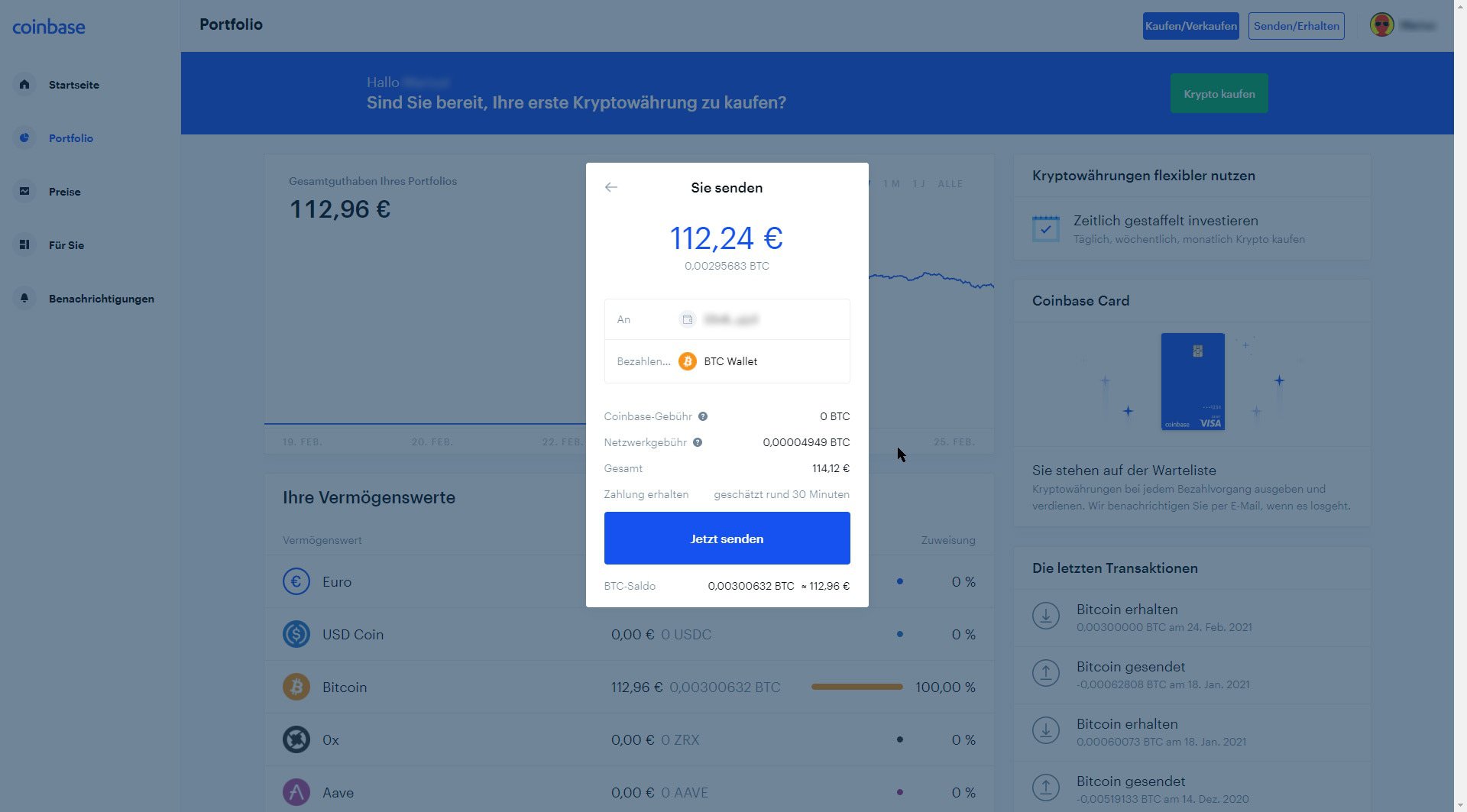The image size is (1467, 812).
Task: Click the calendar checkmark investing icon
Action: (1046, 228)
